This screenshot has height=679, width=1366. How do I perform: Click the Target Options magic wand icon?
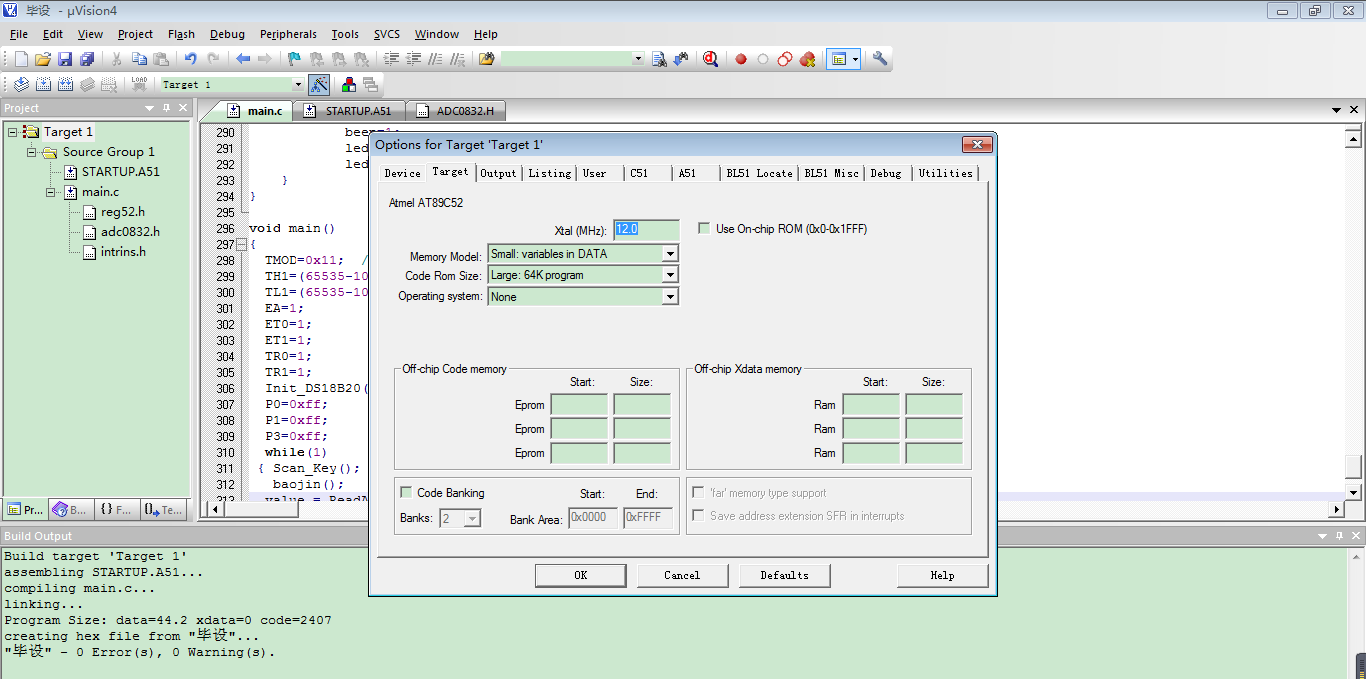318,85
